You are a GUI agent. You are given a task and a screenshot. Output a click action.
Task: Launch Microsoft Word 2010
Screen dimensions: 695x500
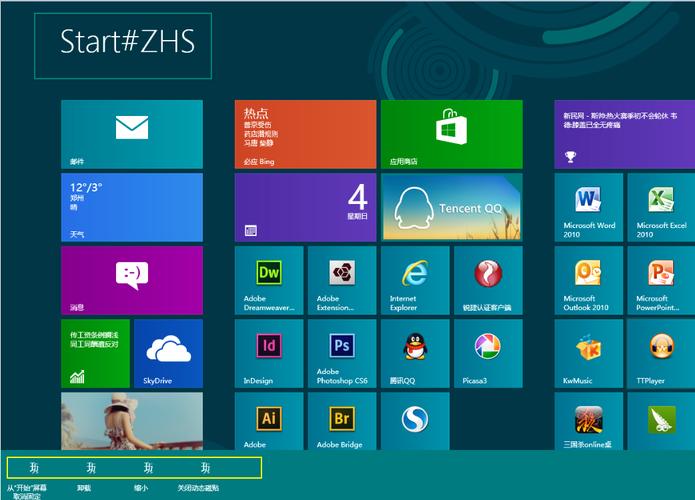[x=589, y=207]
